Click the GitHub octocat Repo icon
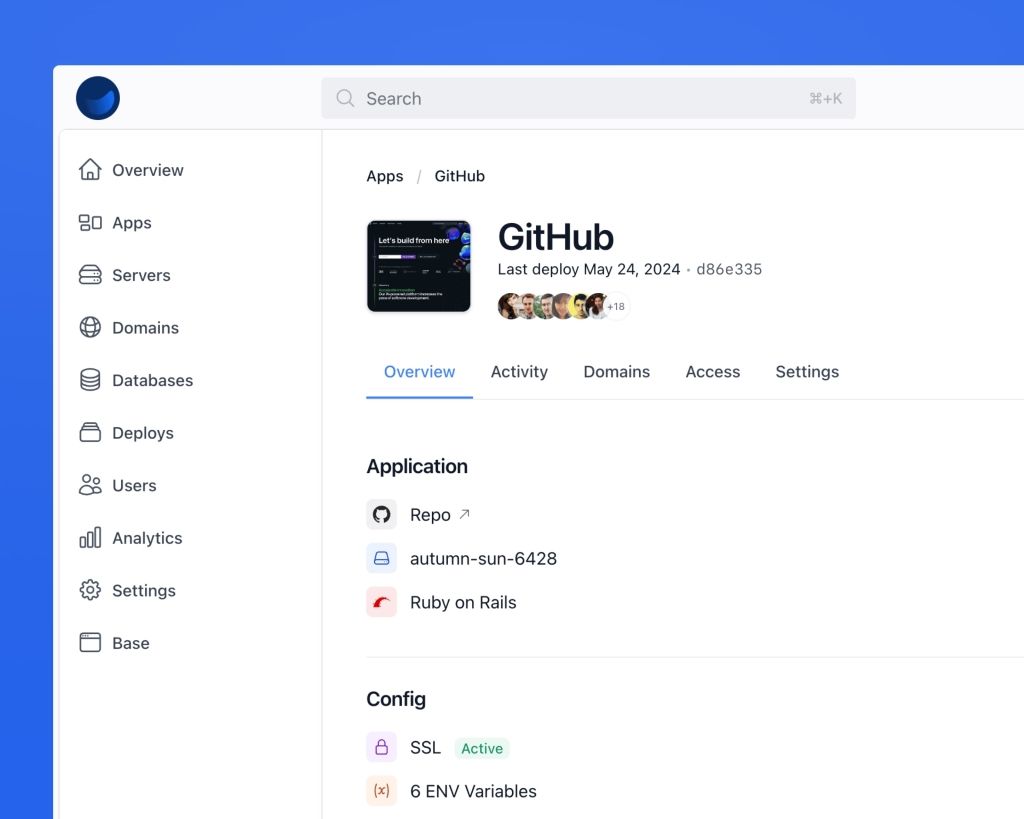 pyautogui.click(x=381, y=515)
